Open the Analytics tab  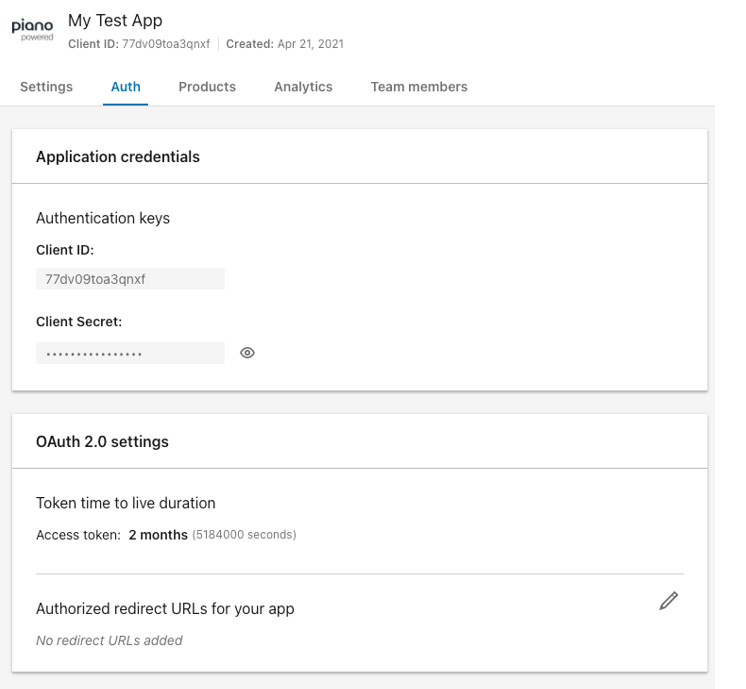303,87
